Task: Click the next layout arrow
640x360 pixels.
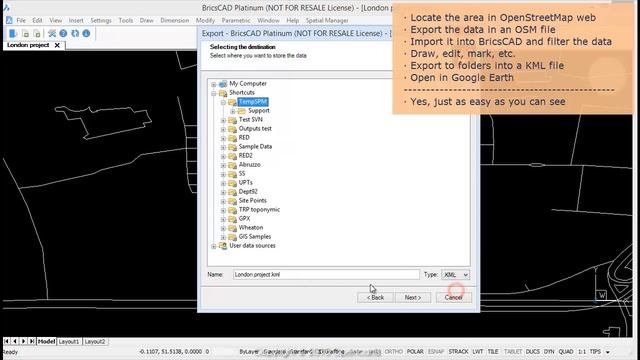Action: [x=24, y=341]
